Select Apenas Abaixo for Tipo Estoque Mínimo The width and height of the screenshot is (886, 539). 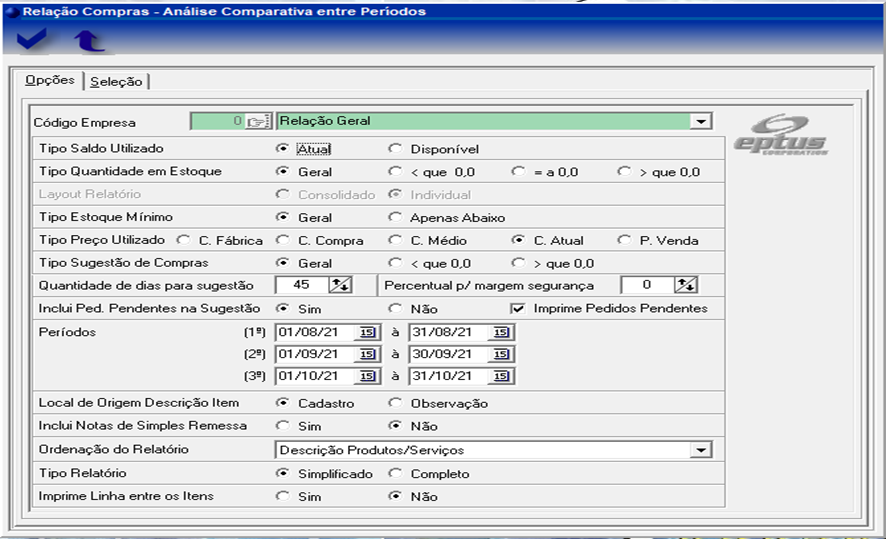[x=395, y=217]
